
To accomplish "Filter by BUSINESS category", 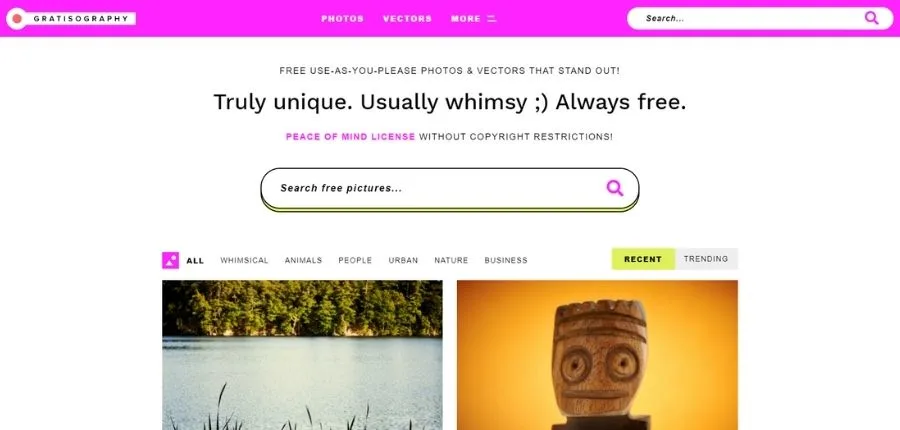I will (x=506, y=261).
